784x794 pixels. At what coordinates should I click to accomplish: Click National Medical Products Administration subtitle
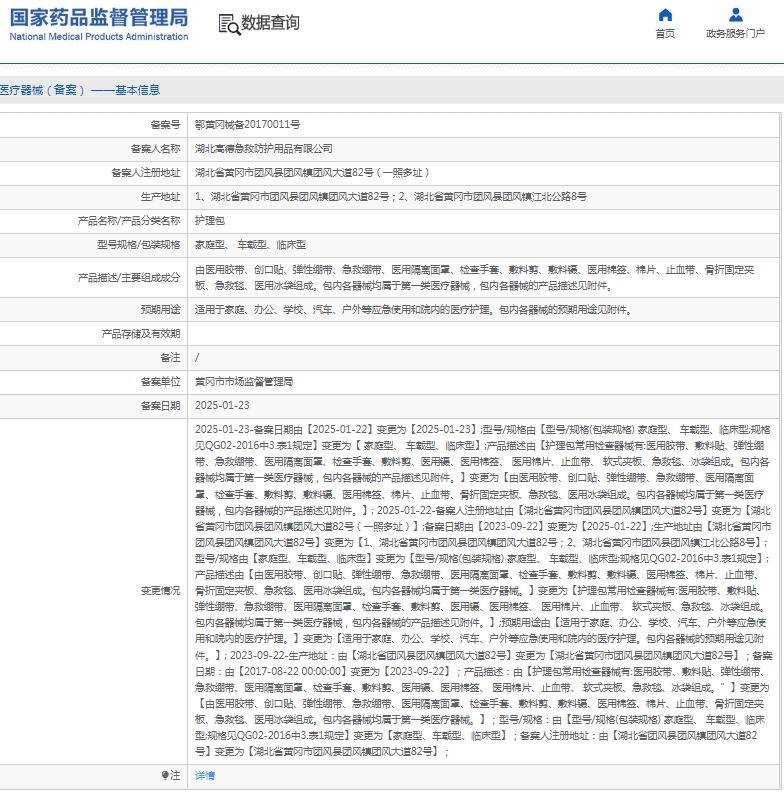pyautogui.click(x=99, y=37)
